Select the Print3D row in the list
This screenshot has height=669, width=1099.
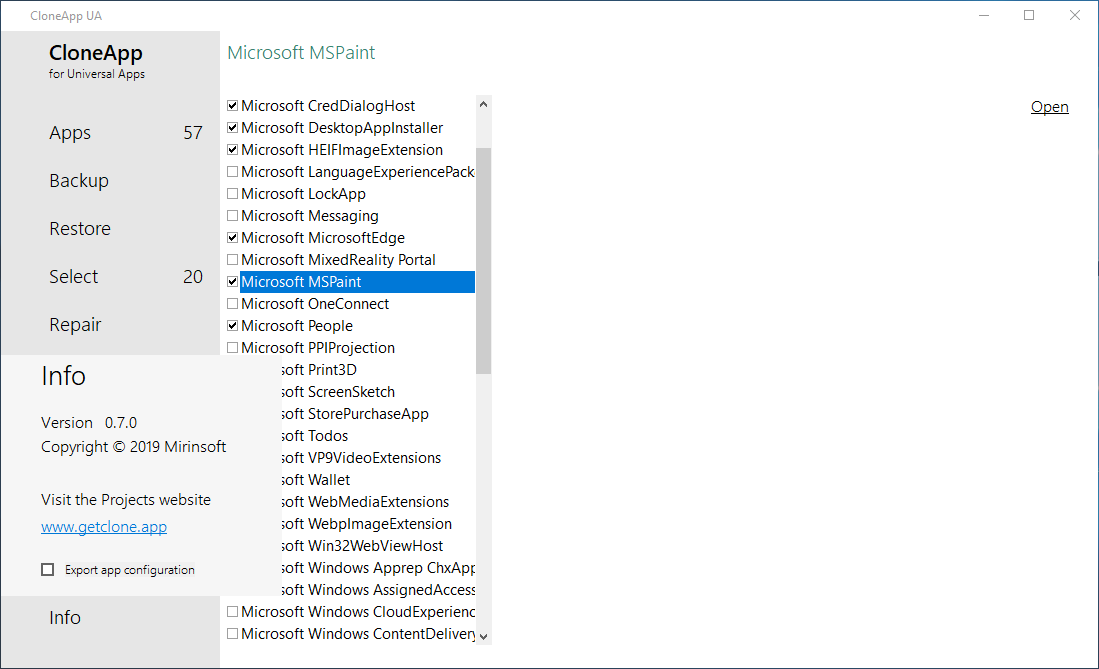(x=378, y=370)
